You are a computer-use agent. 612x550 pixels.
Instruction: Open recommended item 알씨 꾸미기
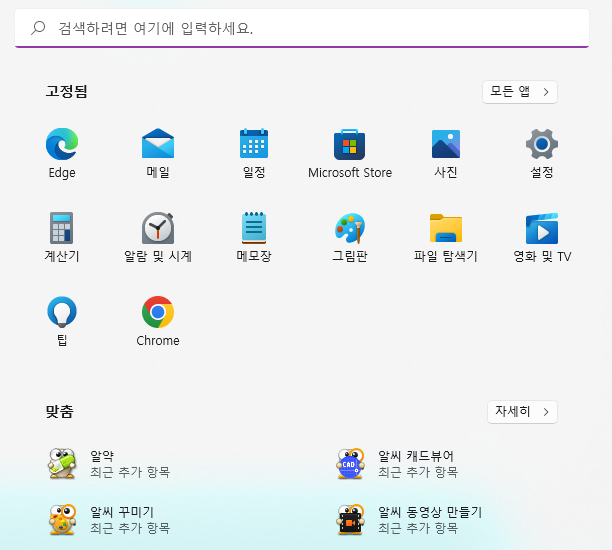pyautogui.click(x=109, y=520)
